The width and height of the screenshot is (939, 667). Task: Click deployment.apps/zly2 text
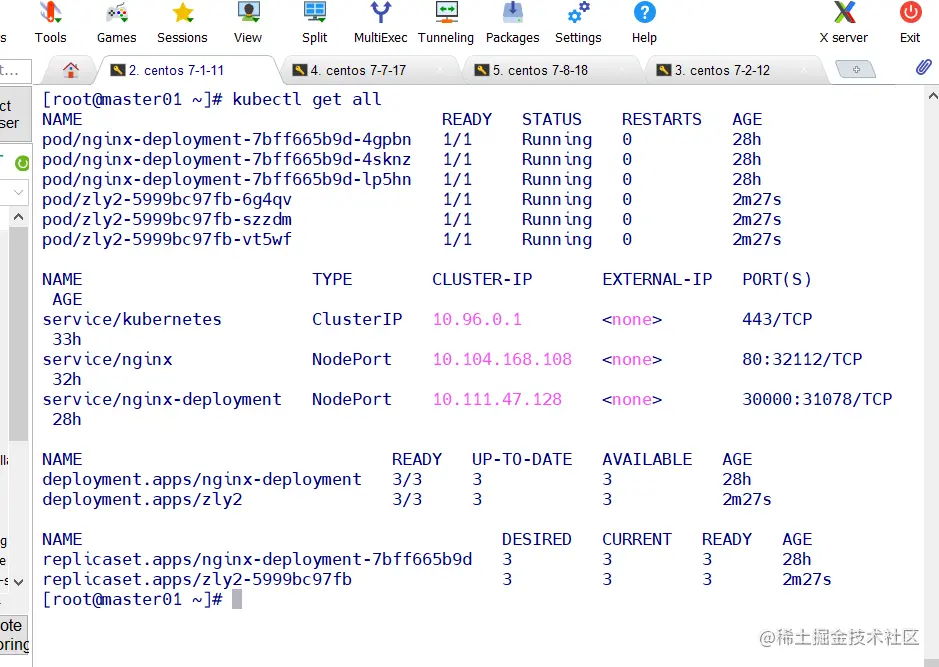142,499
